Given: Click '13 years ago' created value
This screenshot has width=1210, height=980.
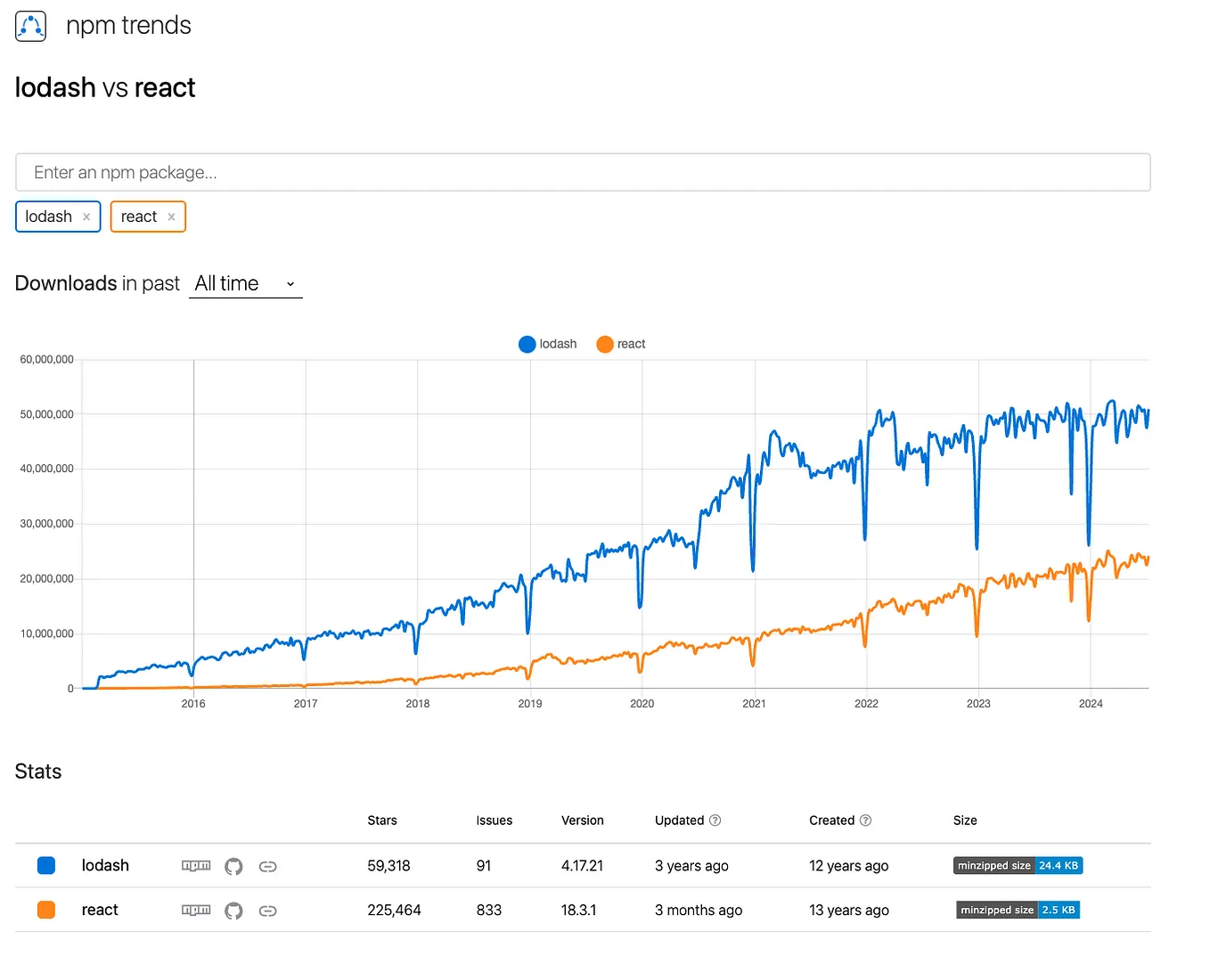Looking at the screenshot, I should click(x=849, y=910).
